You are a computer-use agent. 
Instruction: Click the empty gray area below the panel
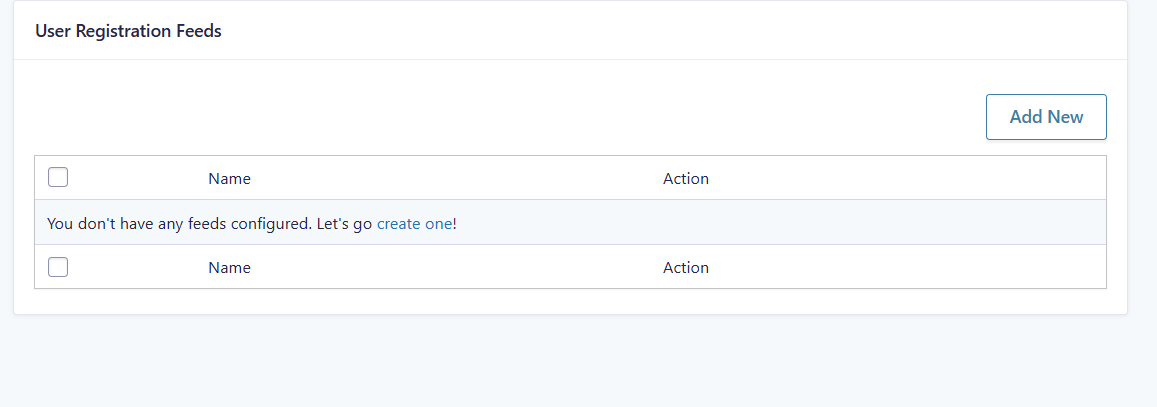[x=578, y=362]
